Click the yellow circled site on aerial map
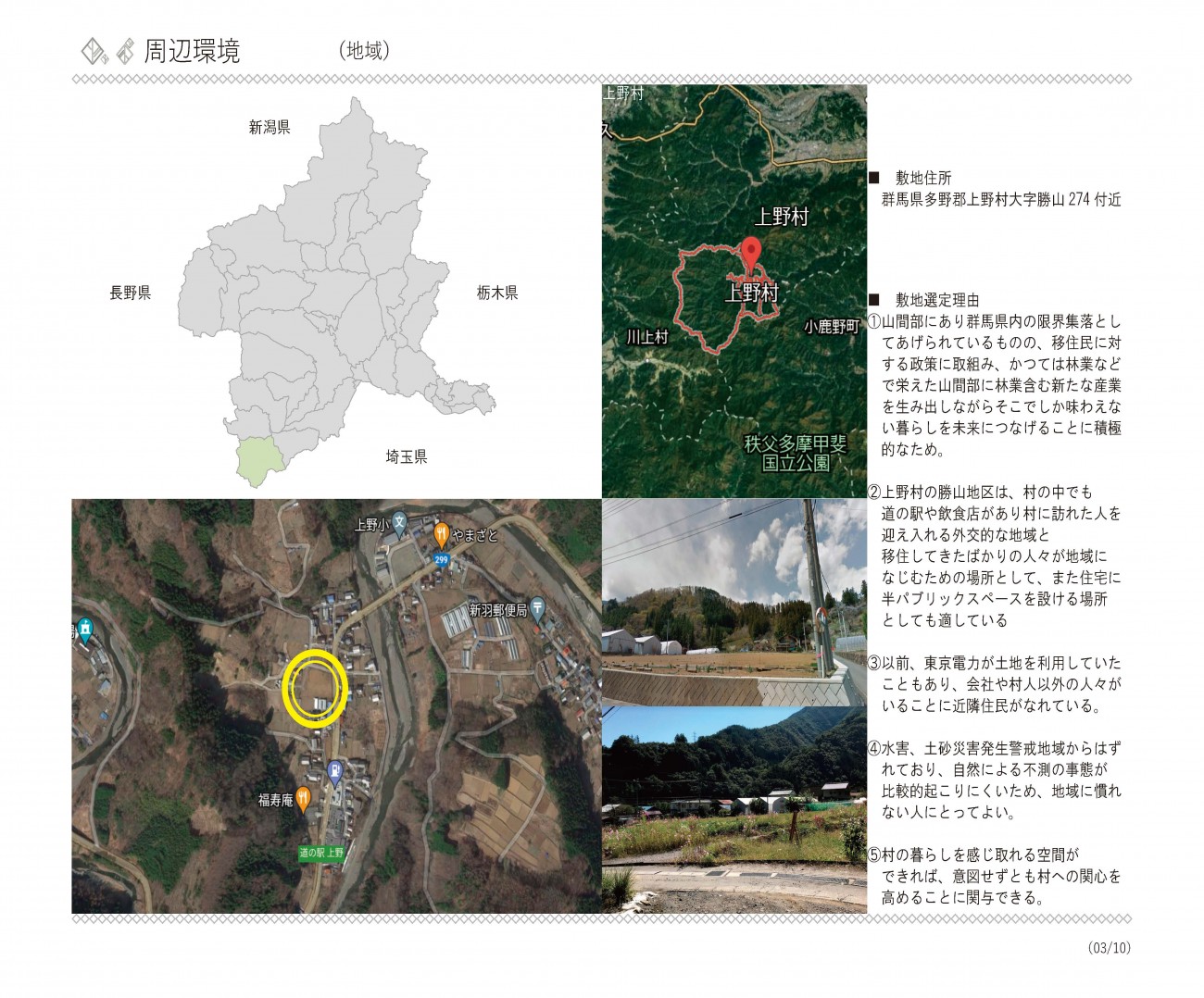 (315, 688)
